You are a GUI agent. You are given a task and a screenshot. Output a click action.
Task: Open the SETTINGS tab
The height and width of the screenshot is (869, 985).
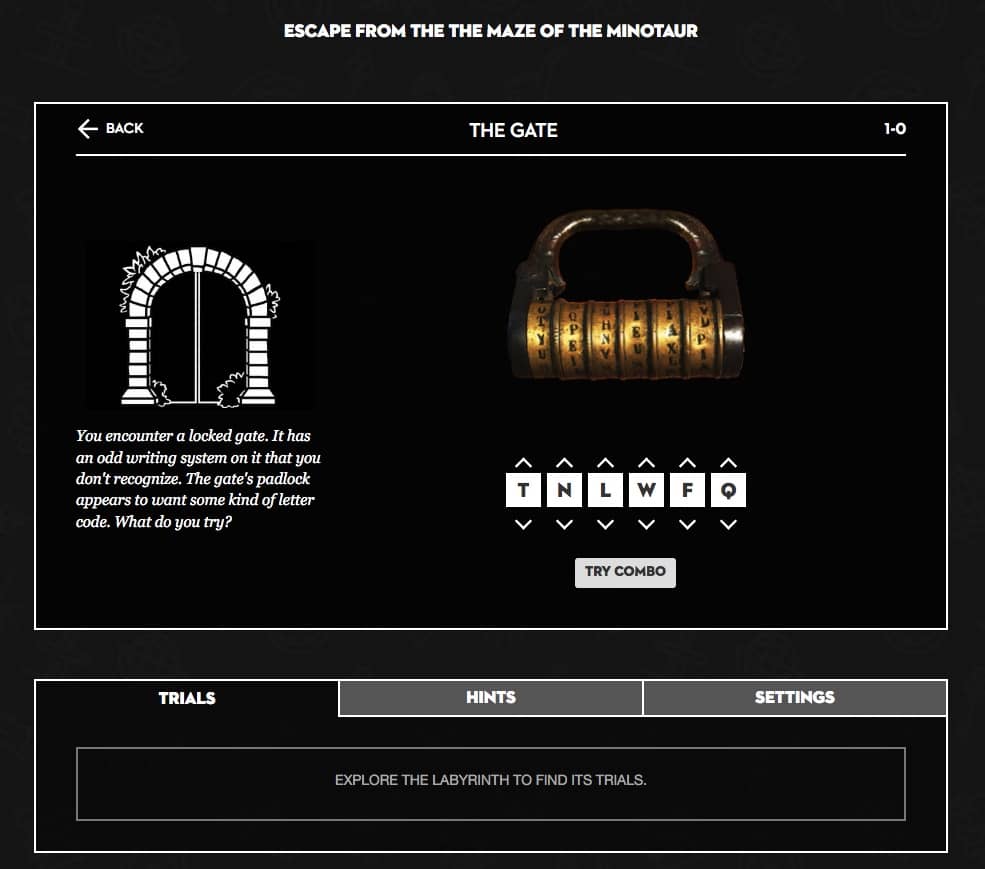794,697
